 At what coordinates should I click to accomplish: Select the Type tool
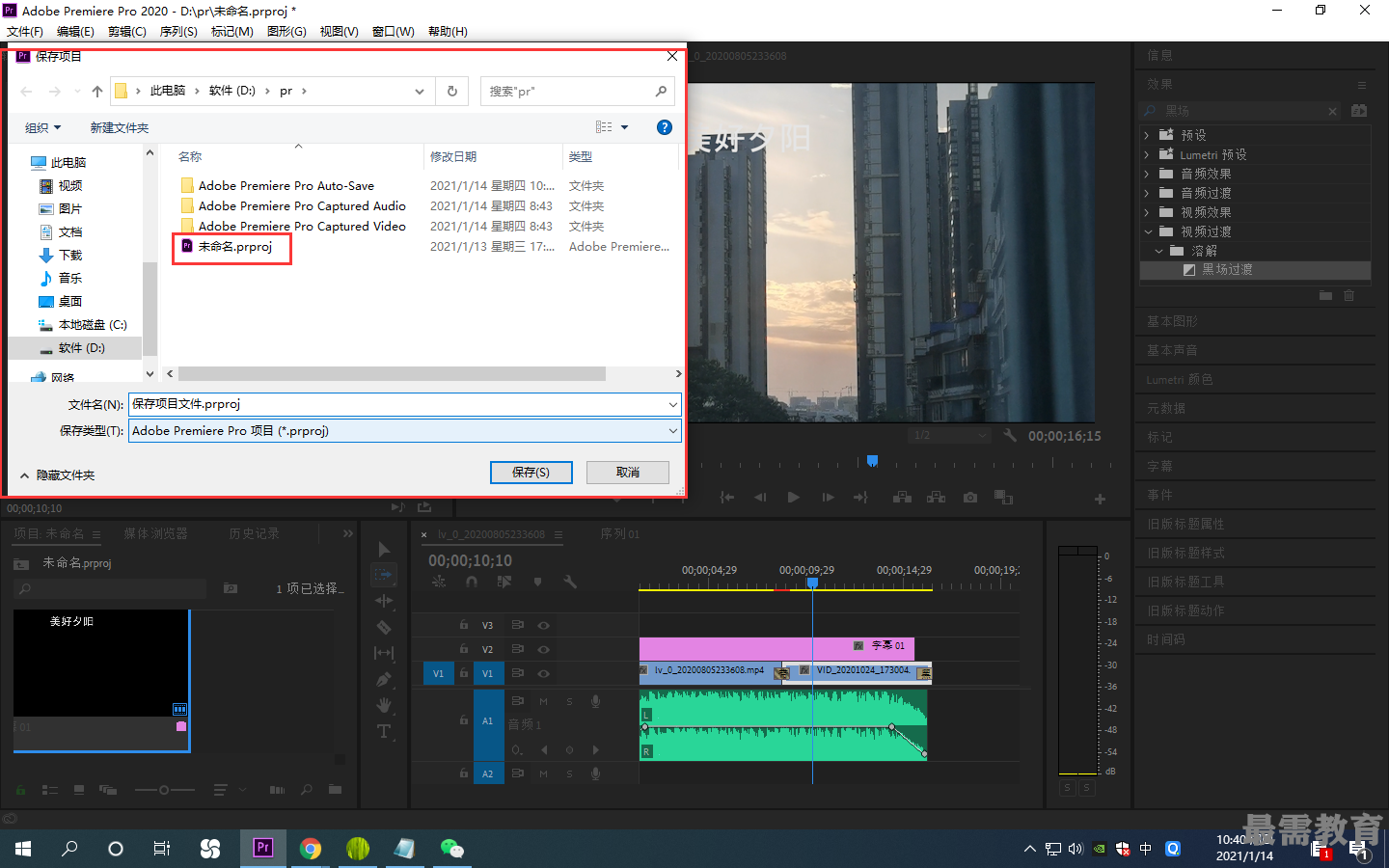[x=384, y=731]
